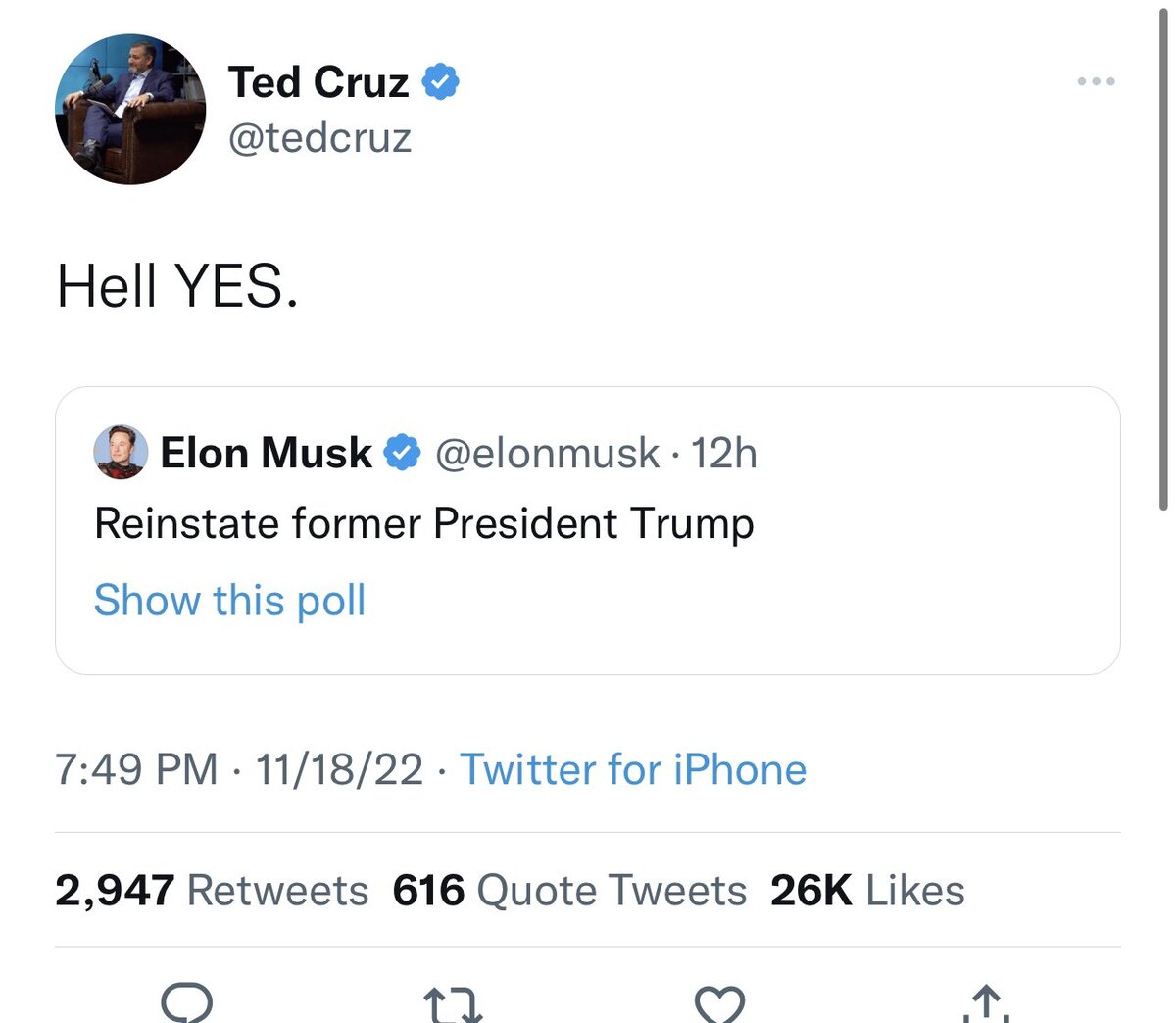Screen dimensions: 1176x1023
Task: See who liked via 26K Likes
Action: click(867, 891)
